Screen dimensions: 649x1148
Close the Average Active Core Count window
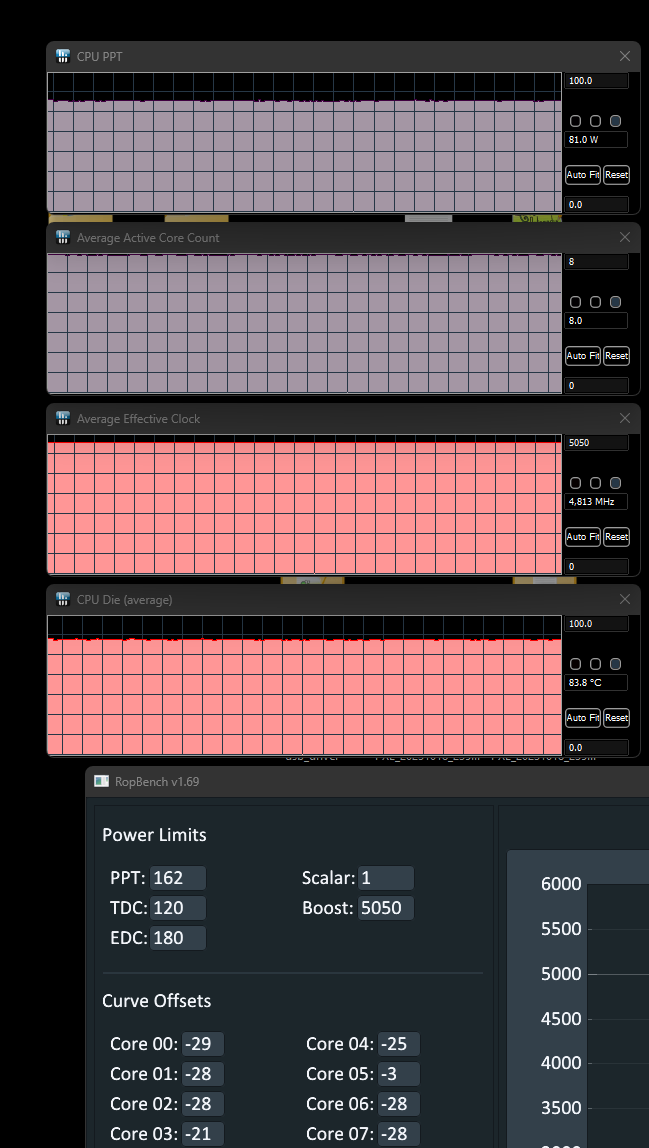[x=625, y=237]
